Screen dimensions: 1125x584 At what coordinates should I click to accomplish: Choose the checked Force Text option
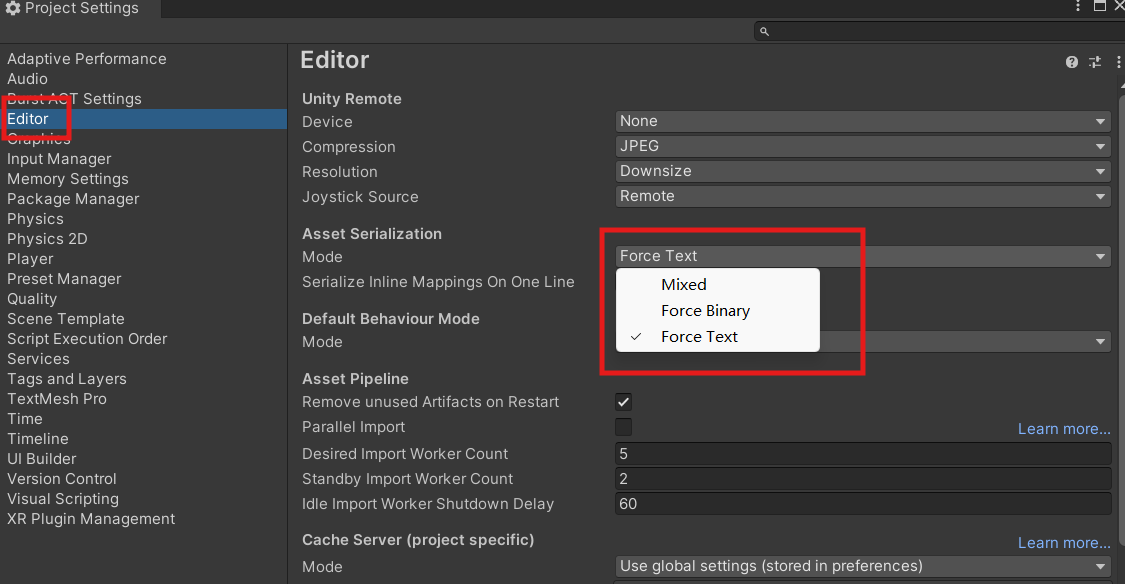click(x=717, y=336)
